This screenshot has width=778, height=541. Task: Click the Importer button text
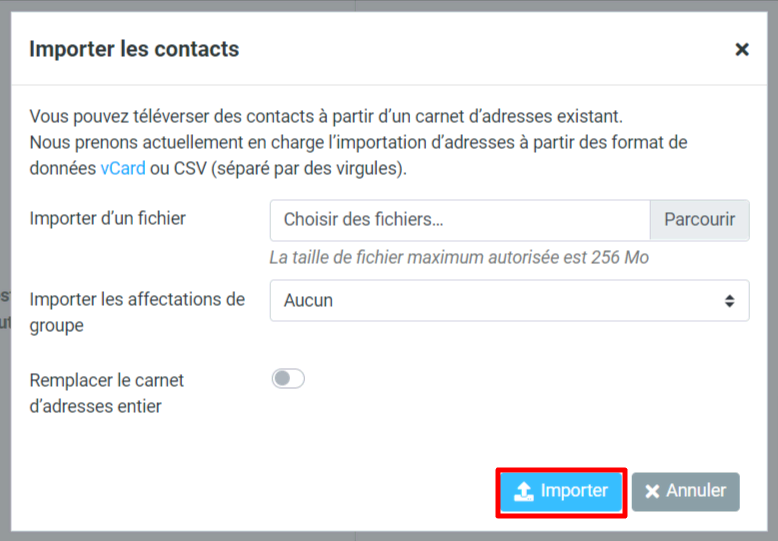574,491
